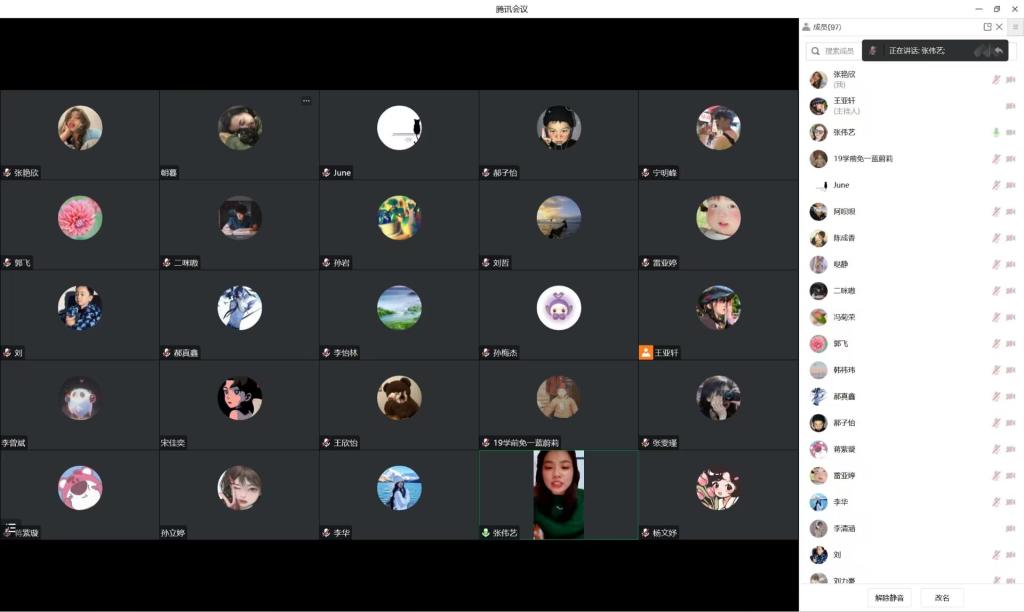Open the hamburger menu at top right
1024x612 pixels.
1015,27
